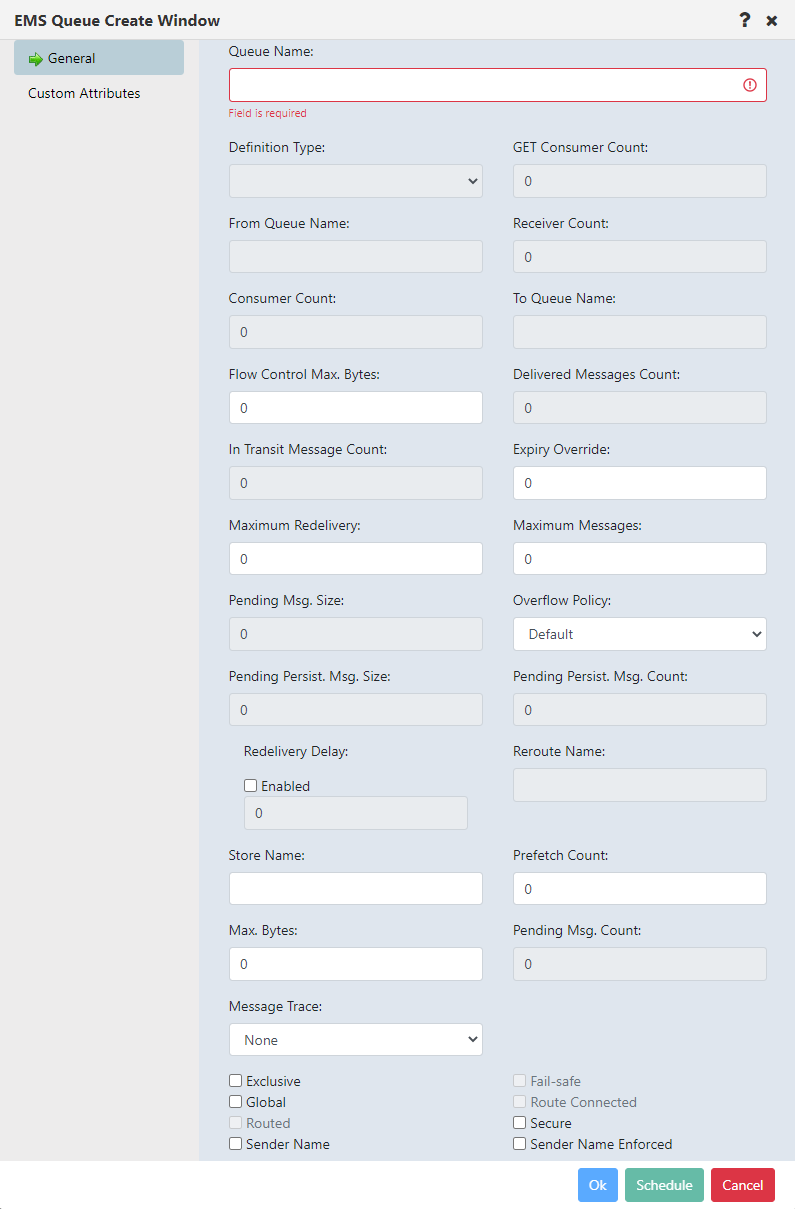Click the error indicator inside Queue Name field
Screen dimensions: 795x1209
click(749, 85)
